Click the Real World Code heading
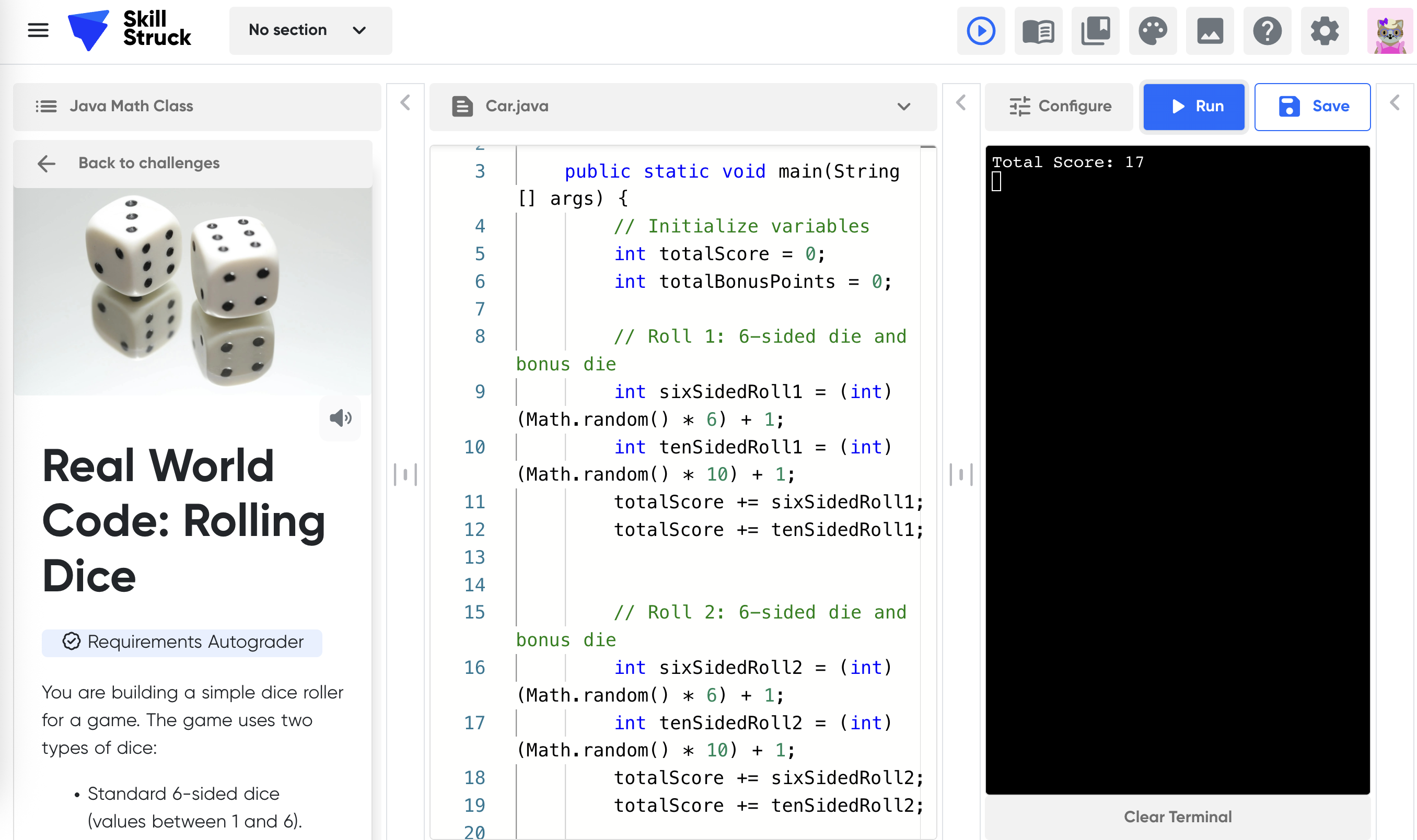The image size is (1417, 840). coord(184,521)
